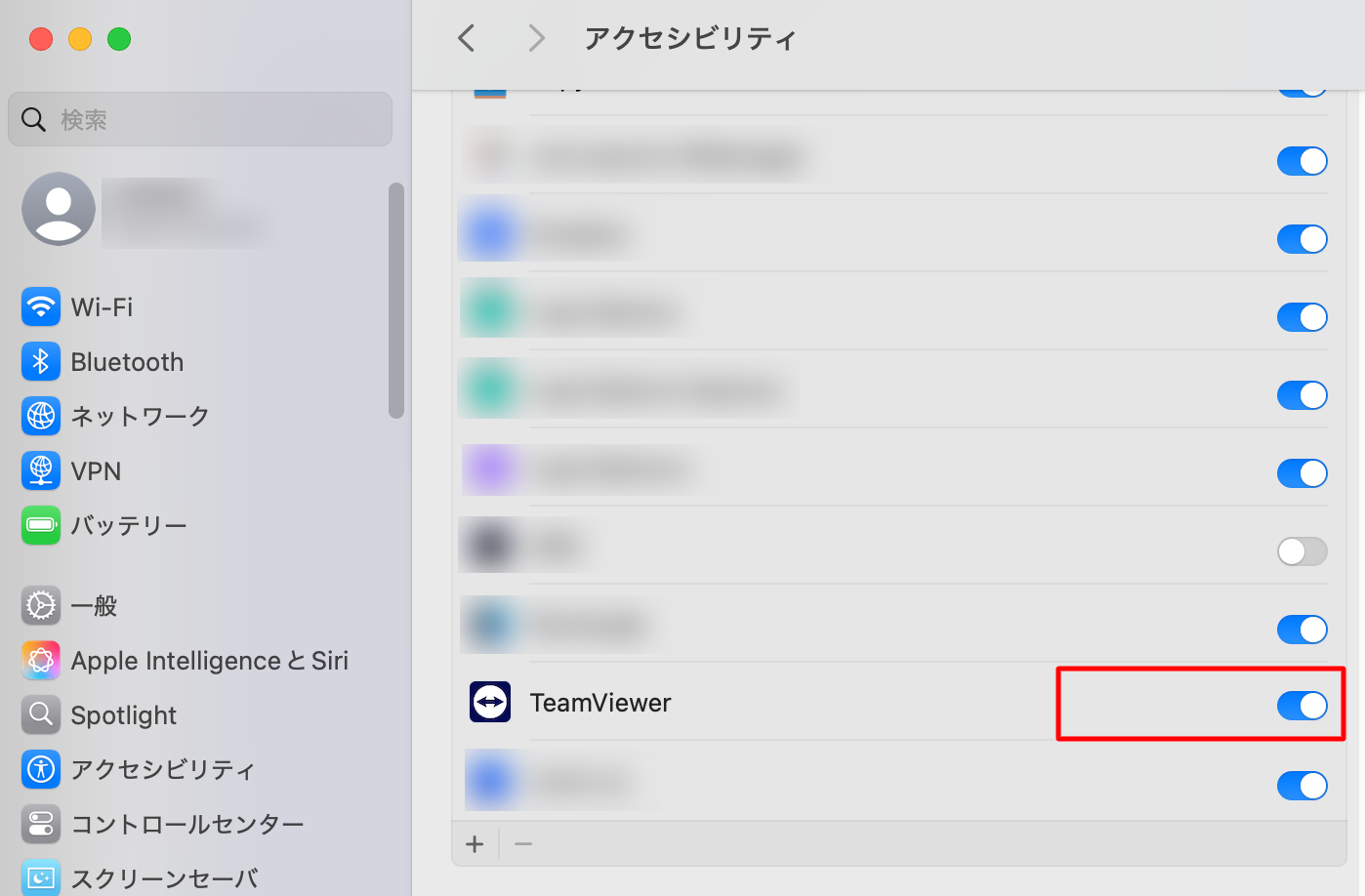1365x896 pixels.
Task: Select Spotlight in the sidebar
Action: click(124, 715)
